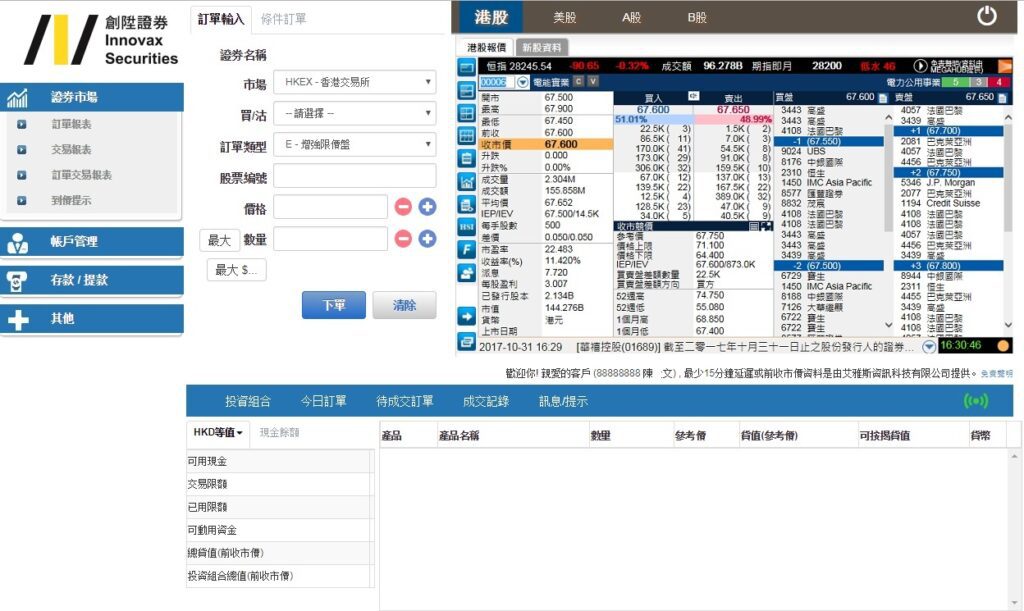Click the green live connection icon
Viewport: 1024px width, 611px height.
tap(974, 401)
